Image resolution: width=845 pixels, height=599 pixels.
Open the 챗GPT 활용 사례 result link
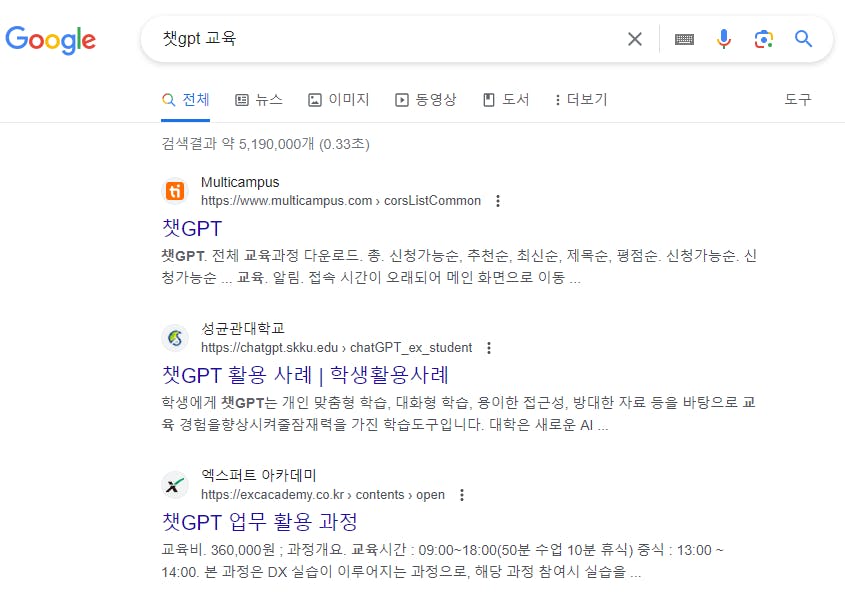coord(306,375)
